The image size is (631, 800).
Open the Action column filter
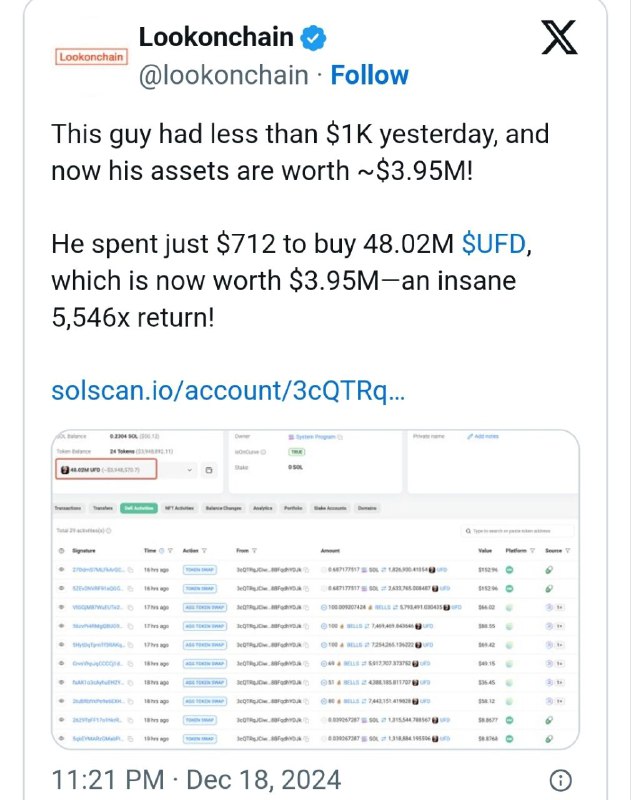[204, 551]
